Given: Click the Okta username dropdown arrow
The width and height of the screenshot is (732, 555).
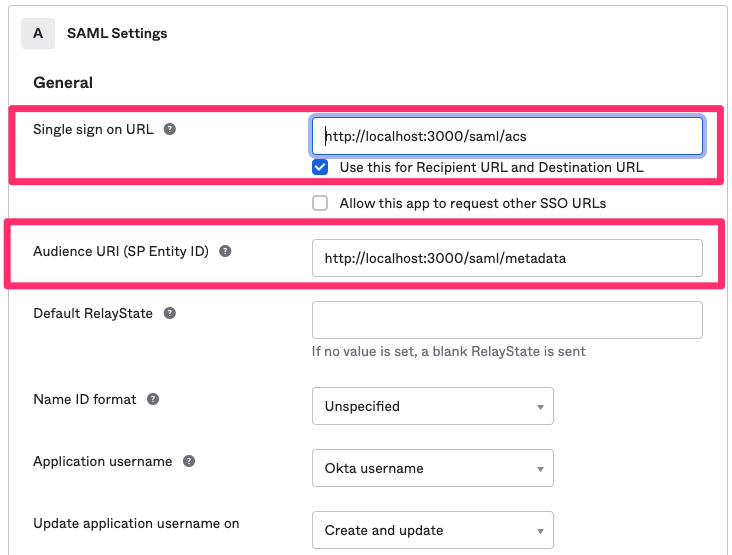Looking at the screenshot, I should (540, 469).
